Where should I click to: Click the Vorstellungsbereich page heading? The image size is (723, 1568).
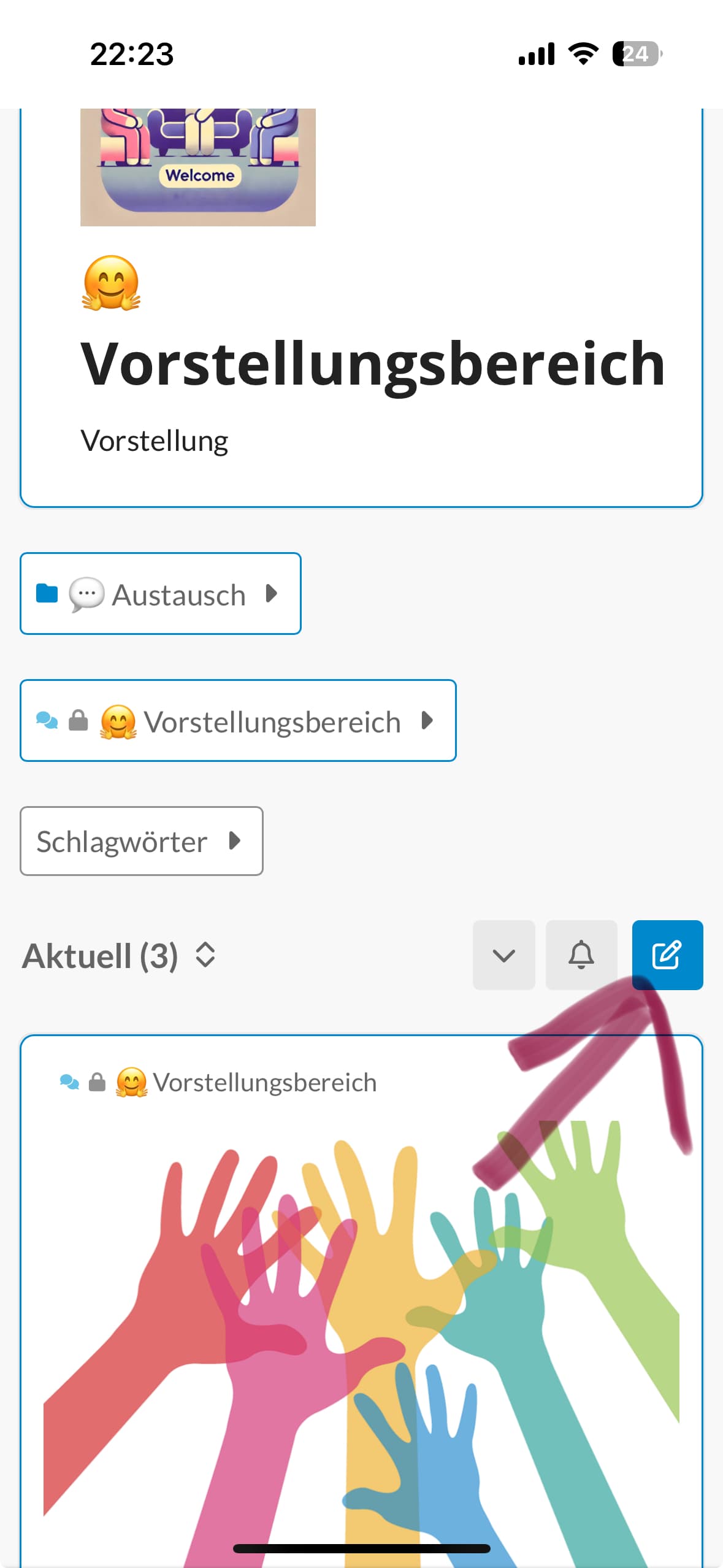pyautogui.click(x=373, y=364)
